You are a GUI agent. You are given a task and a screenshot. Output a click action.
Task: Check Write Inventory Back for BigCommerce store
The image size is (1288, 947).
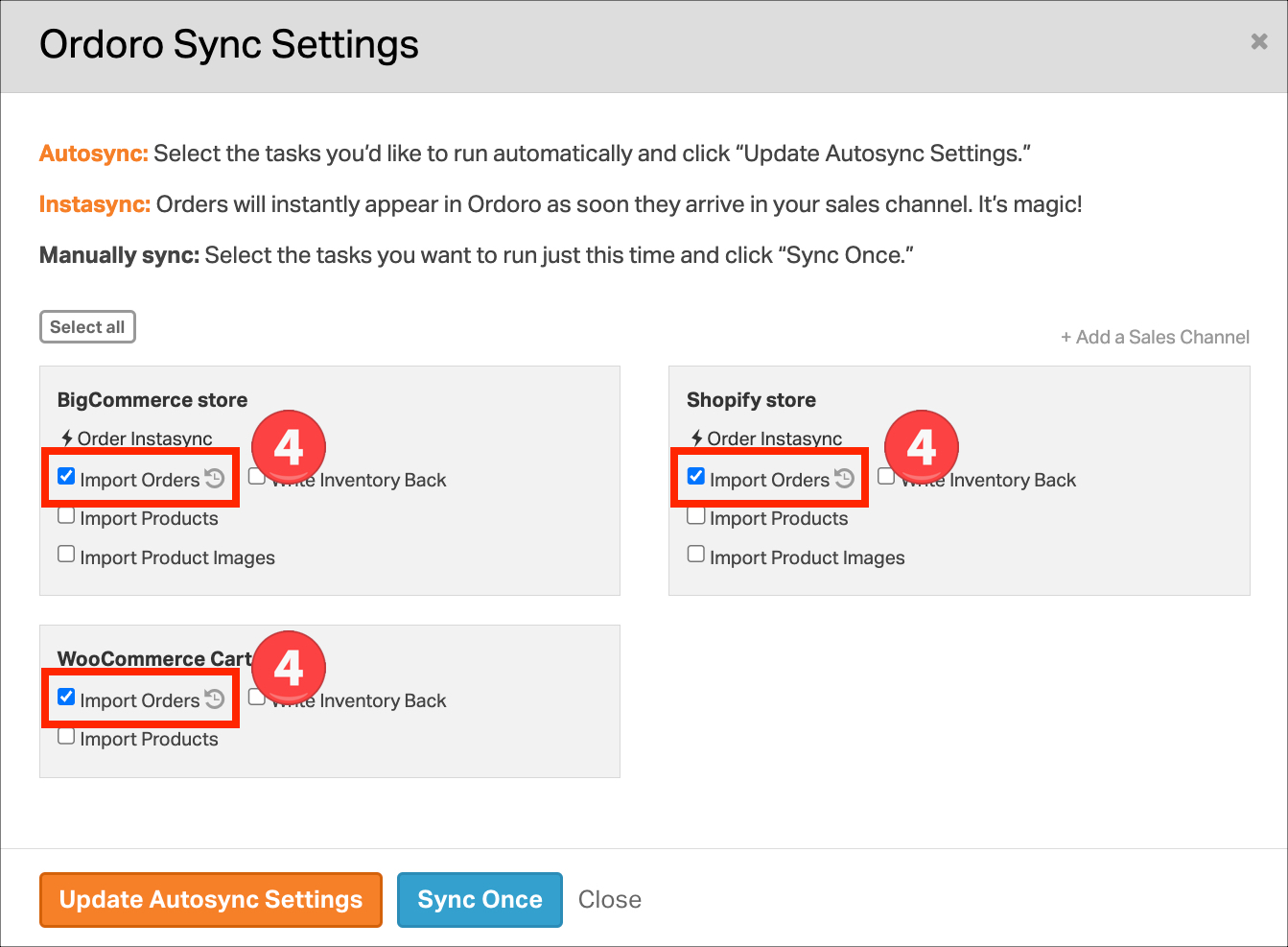[257, 476]
